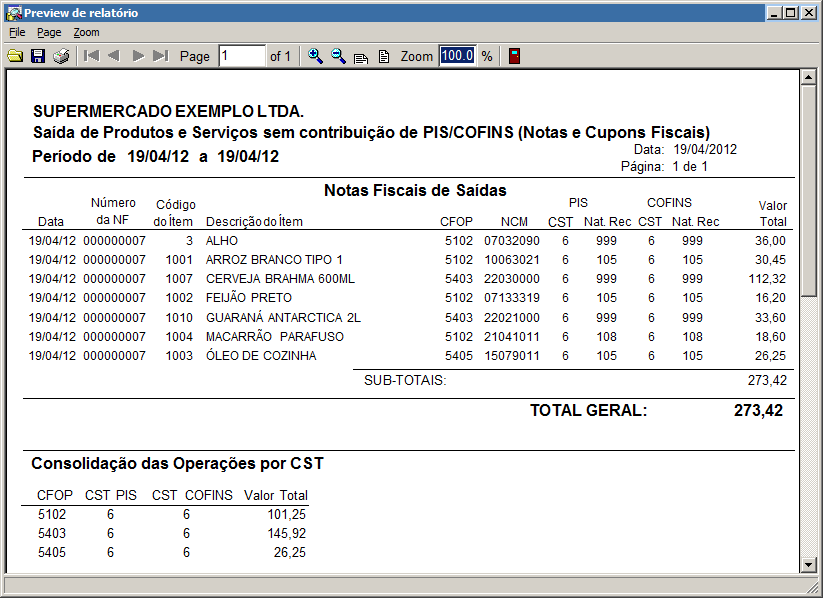Click consolidation value 101,25
Screen dimensions: 823x598
[x=287, y=514]
